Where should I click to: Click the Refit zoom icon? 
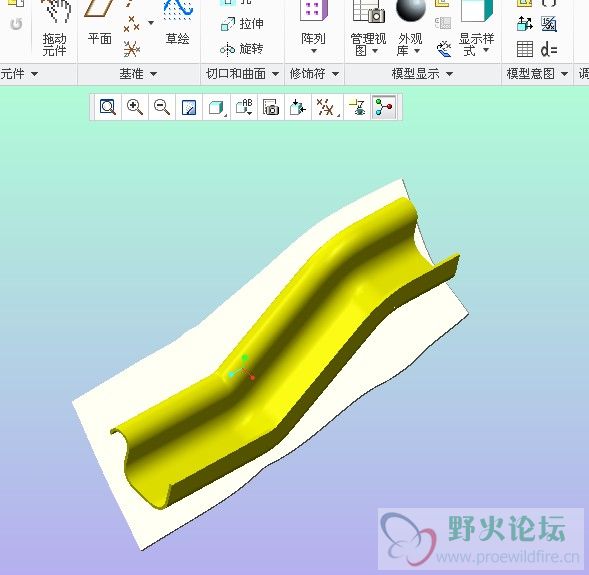[108, 107]
